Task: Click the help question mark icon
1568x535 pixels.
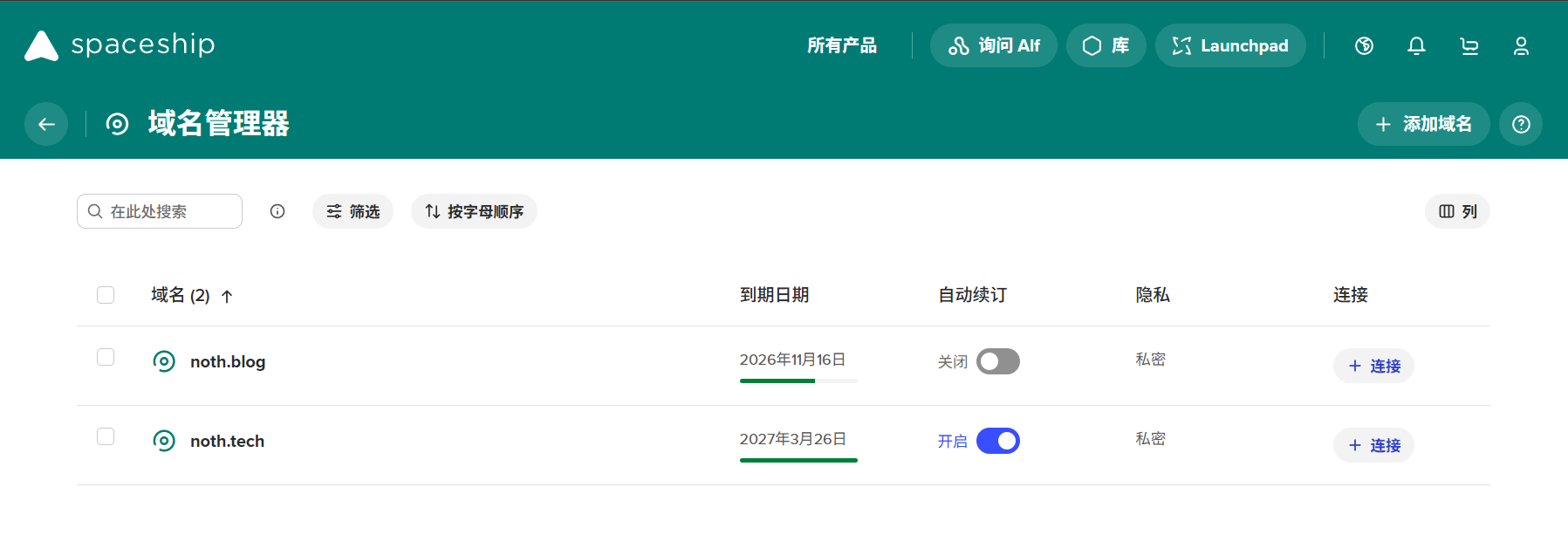Action: (1520, 124)
